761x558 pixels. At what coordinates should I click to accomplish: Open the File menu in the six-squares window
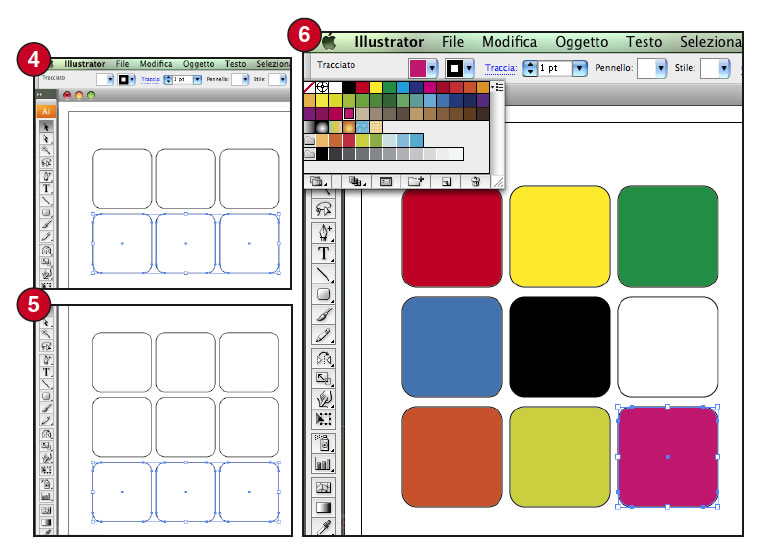tap(122, 64)
